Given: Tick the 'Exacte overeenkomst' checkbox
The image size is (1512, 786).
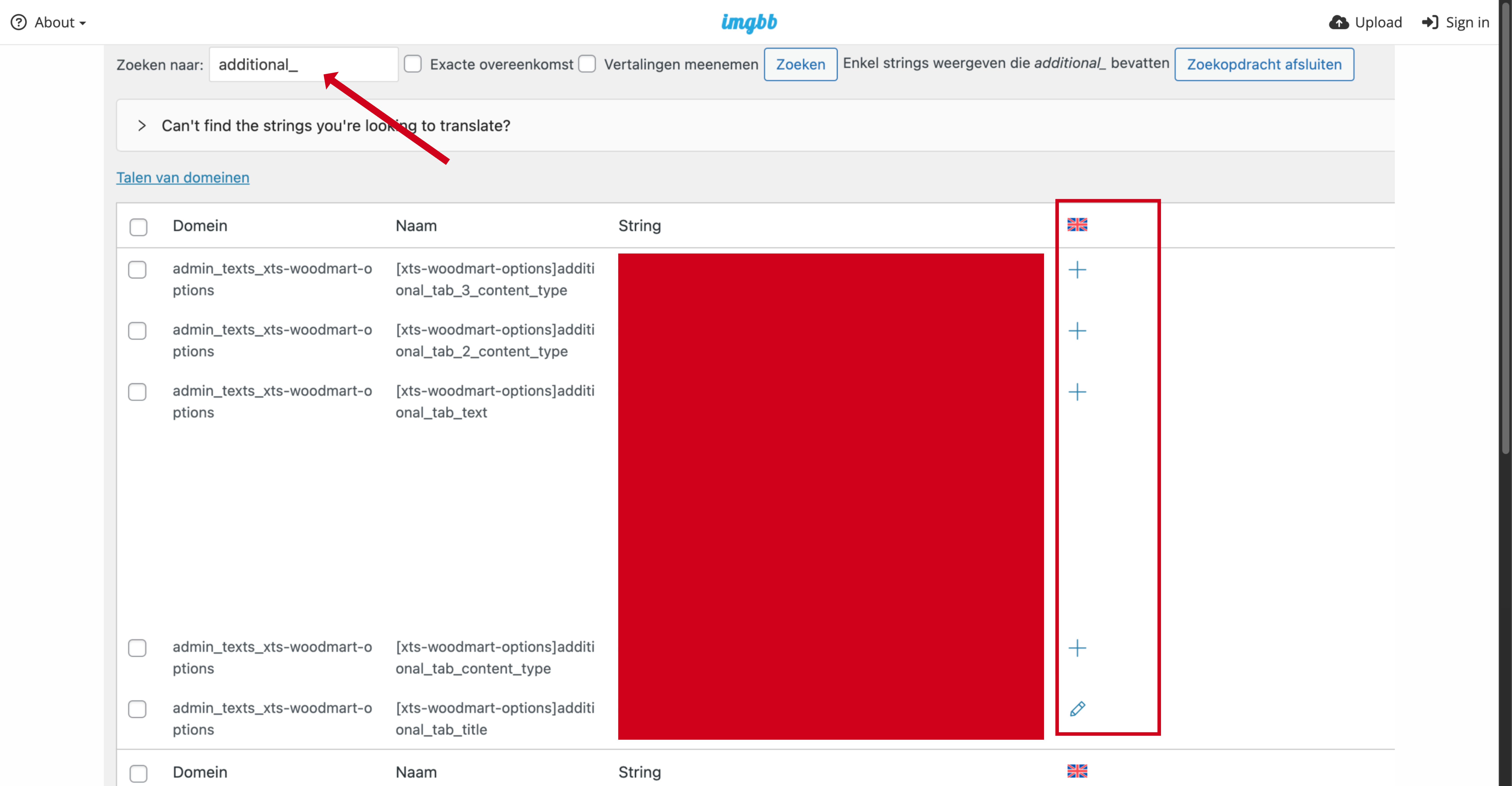Looking at the screenshot, I should [413, 63].
